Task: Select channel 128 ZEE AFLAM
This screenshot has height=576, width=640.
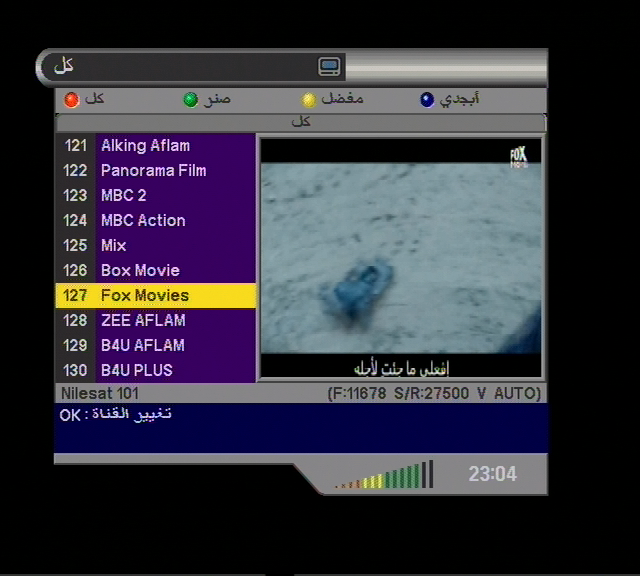Action: (x=156, y=320)
